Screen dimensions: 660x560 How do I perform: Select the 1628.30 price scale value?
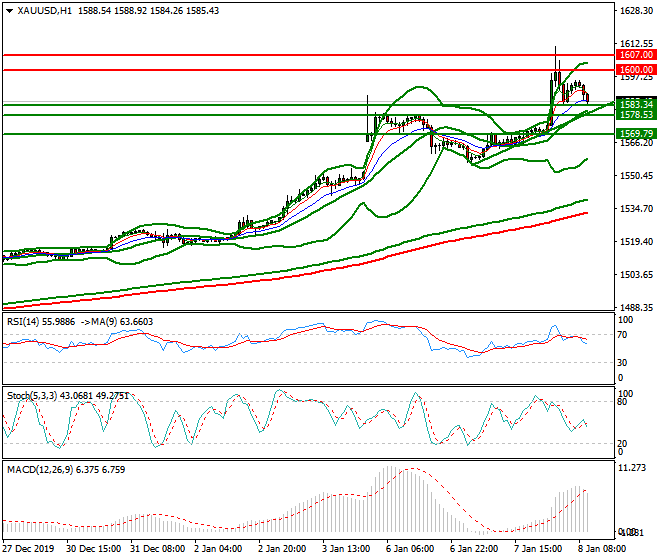coord(636,11)
